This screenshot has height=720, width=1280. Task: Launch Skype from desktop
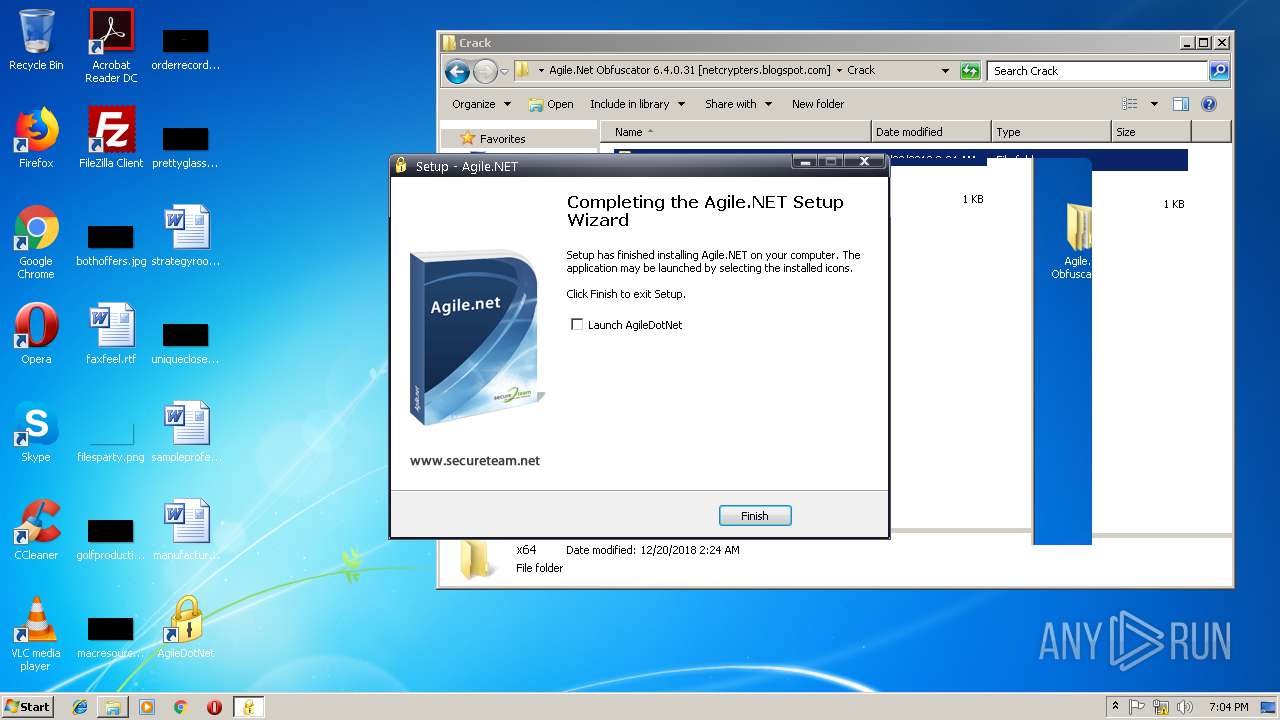point(36,433)
